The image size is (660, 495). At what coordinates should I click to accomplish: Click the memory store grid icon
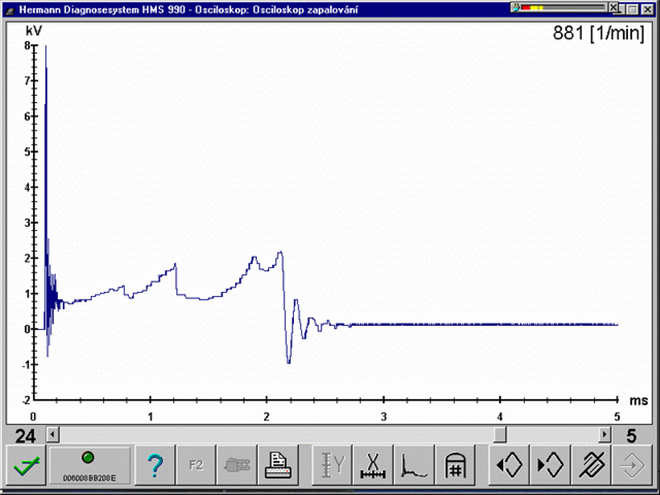coord(455,465)
